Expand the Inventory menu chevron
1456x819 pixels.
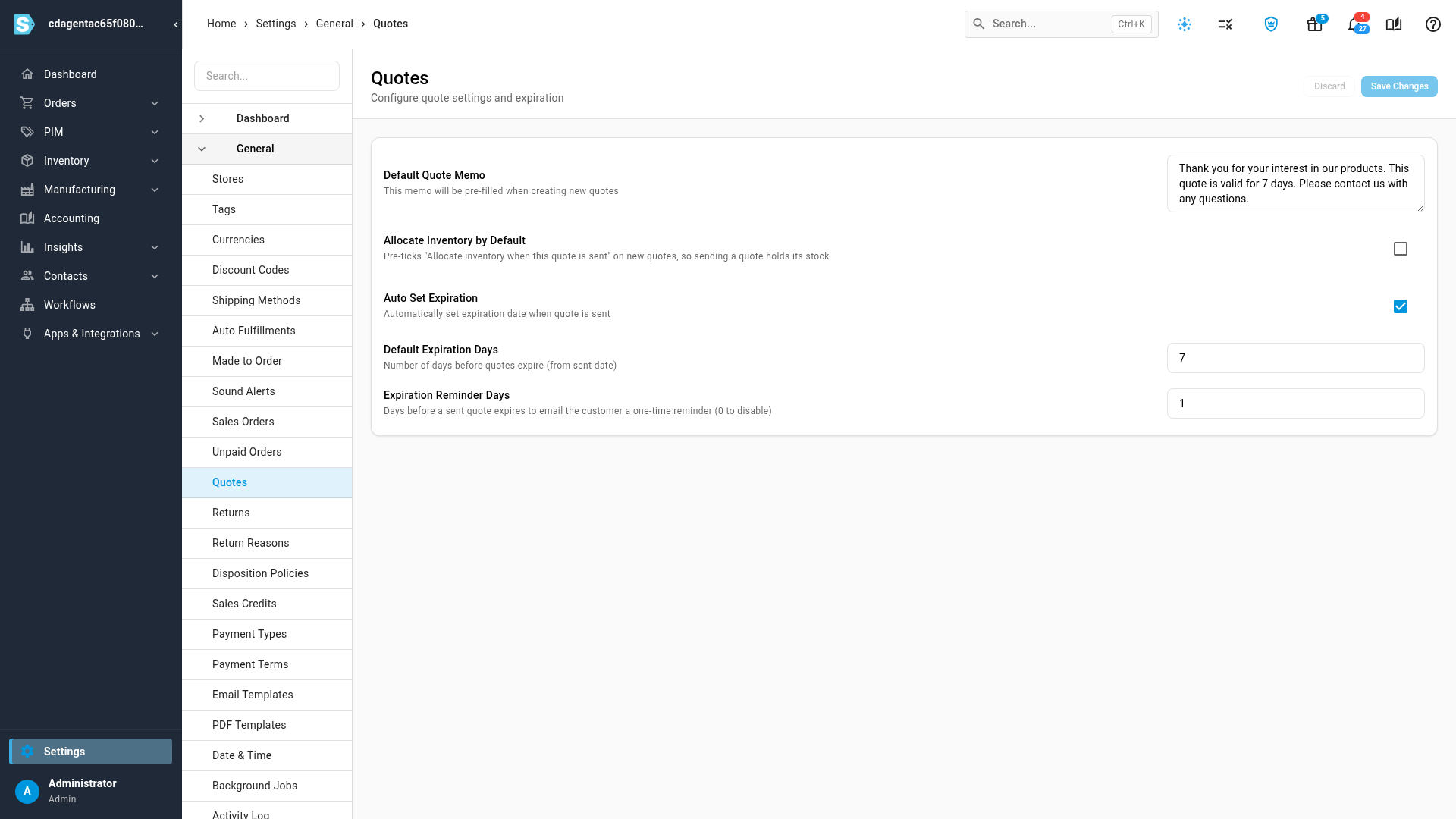coord(155,161)
